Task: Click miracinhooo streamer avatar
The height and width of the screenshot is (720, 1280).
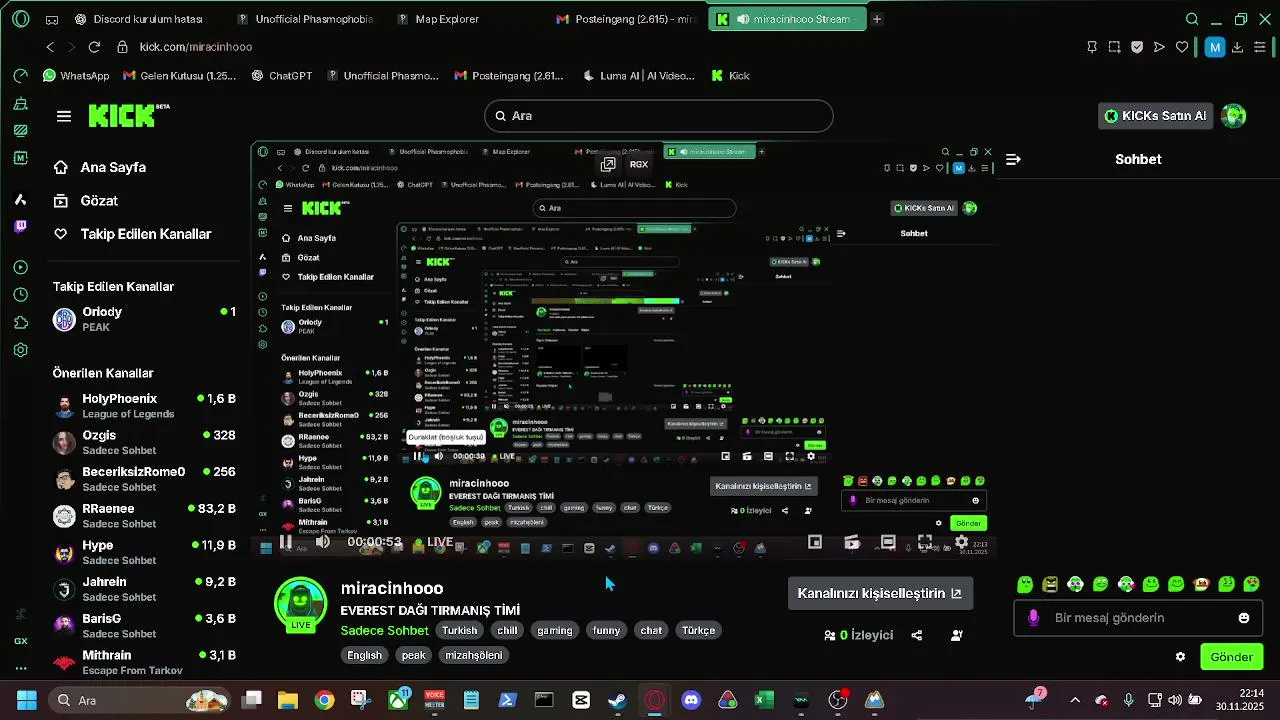Action: click(x=301, y=605)
